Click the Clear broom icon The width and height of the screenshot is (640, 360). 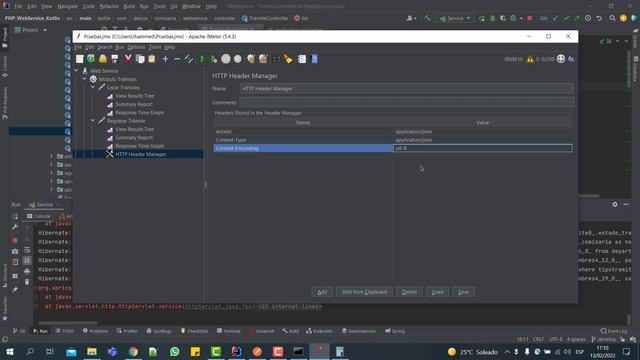251,59
